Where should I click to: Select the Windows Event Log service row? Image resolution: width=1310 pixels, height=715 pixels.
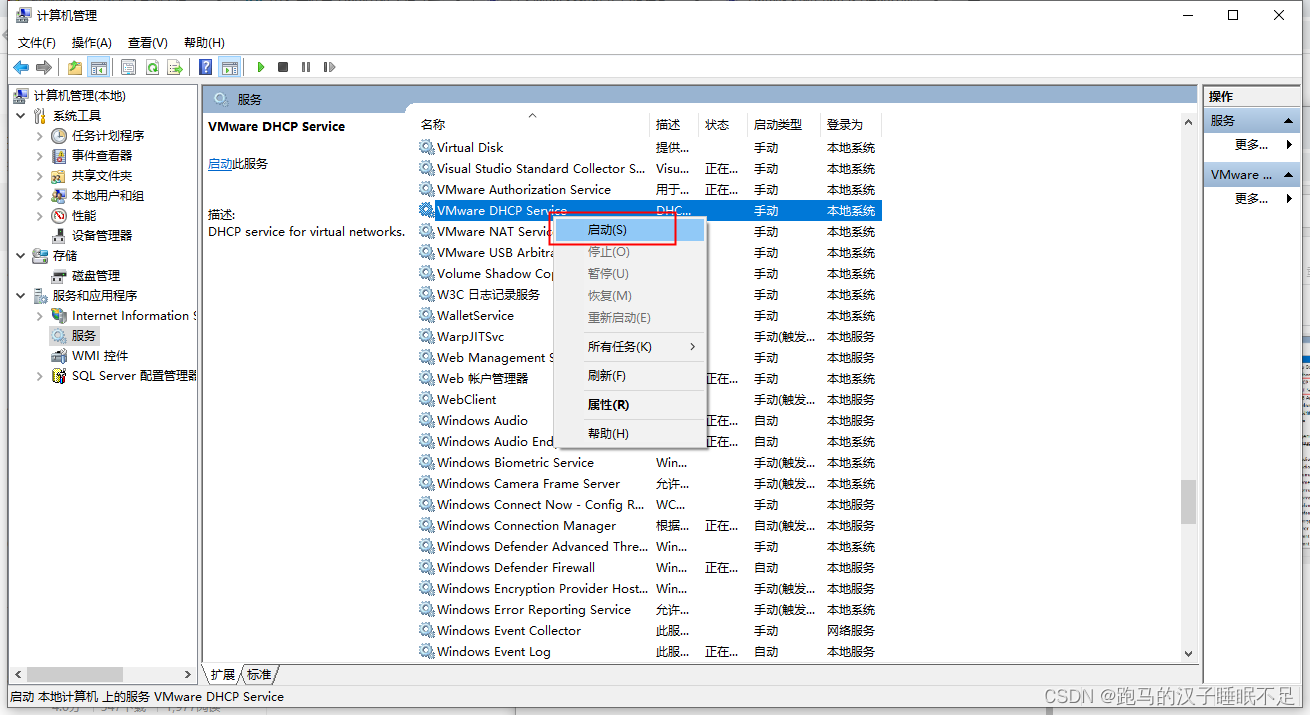pyautogui.click(x=648, y=652)
